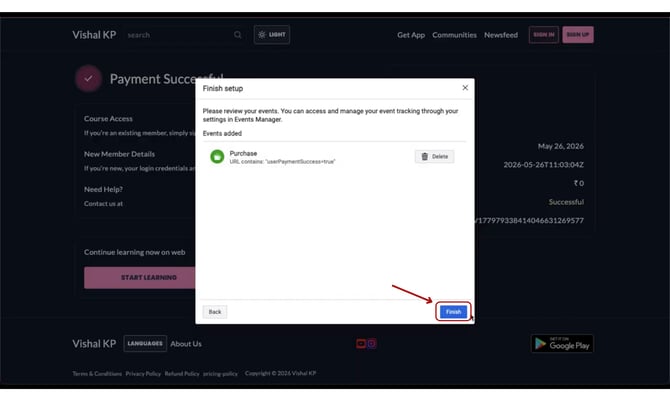Click the Finish setup dialog title
This screenshot has height=408, width=670.
(x=223, y=88)
